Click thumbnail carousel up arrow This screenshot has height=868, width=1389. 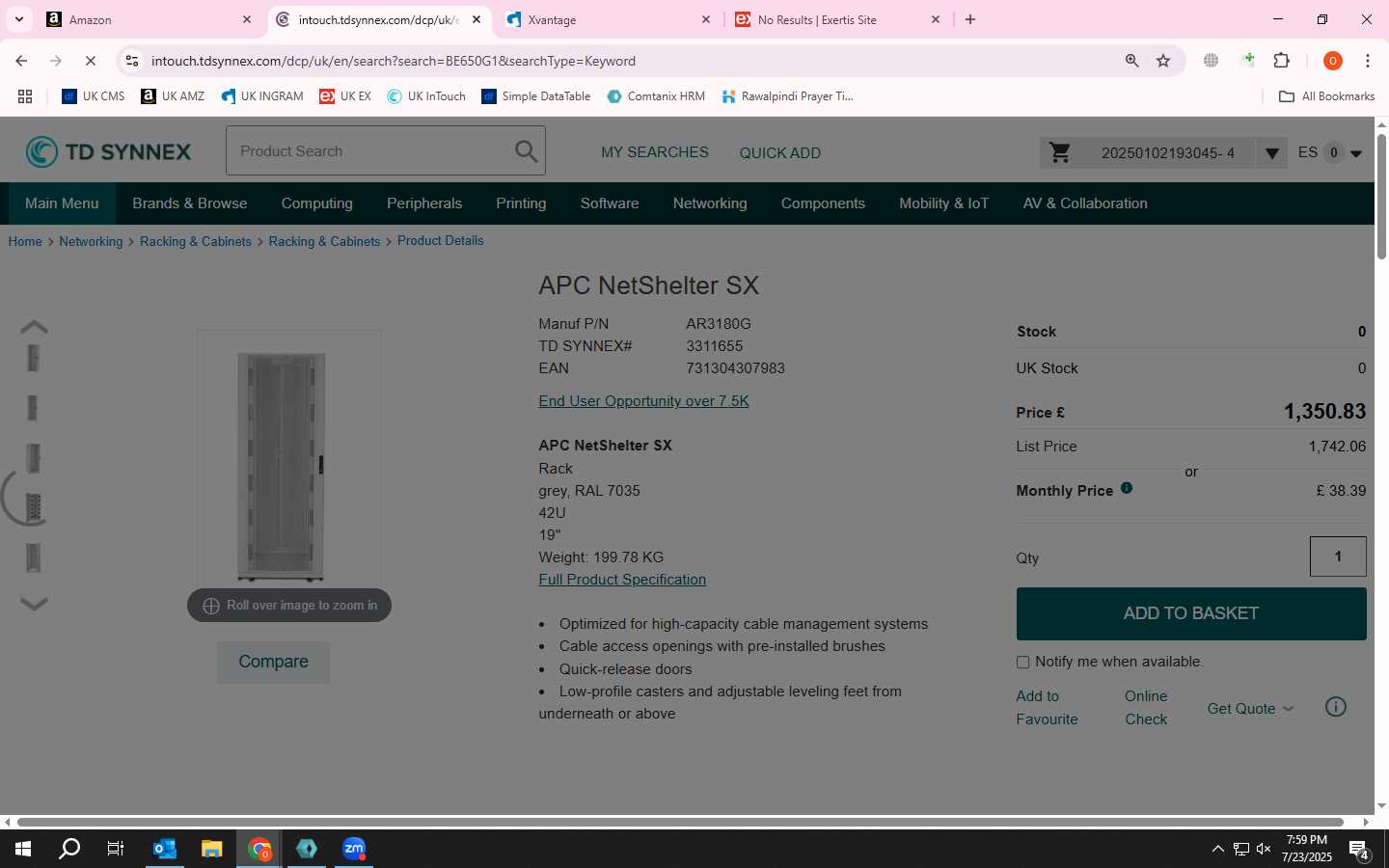pos(34,327)
